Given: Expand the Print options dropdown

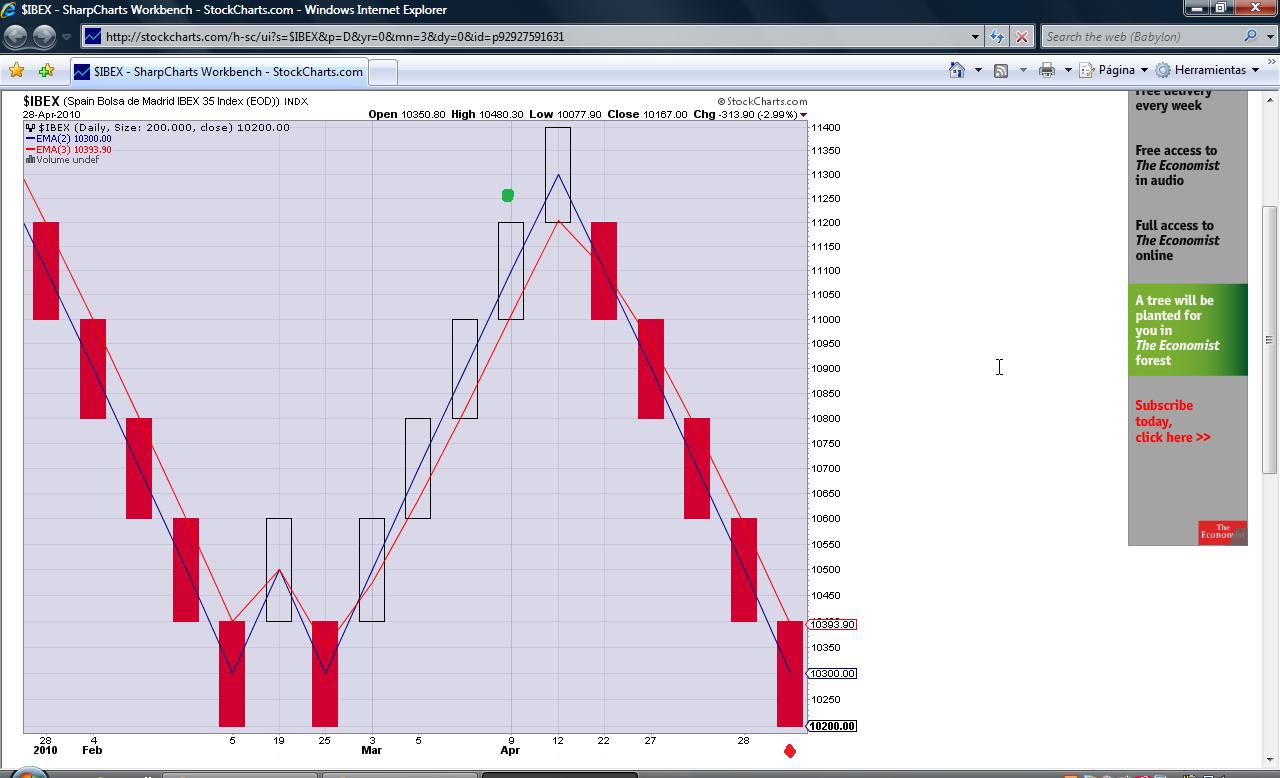Looking at the screenshot, I should coord(1068,70).
